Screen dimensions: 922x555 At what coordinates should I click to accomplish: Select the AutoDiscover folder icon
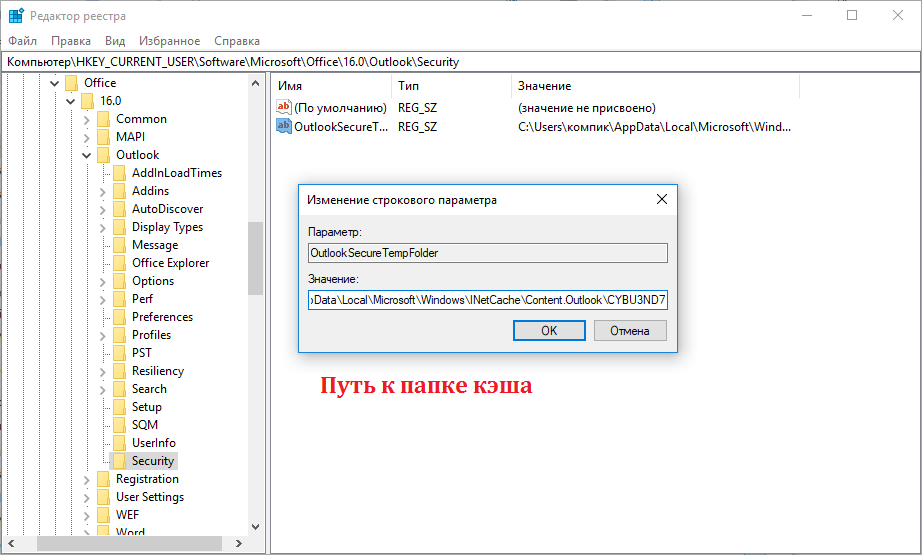(119, 209)
